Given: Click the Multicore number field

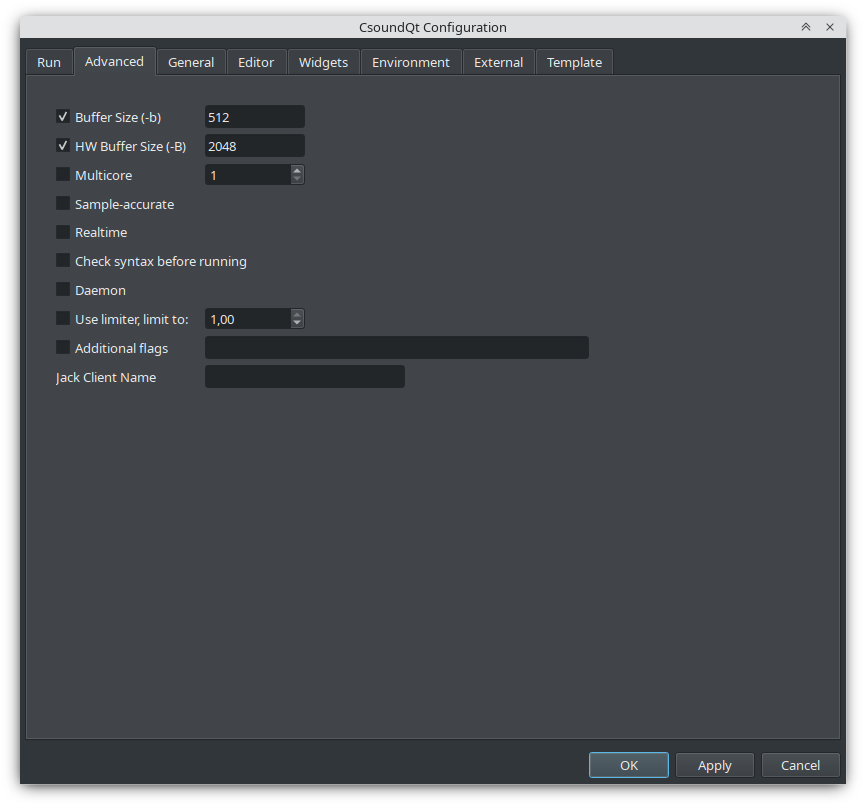Looking at the screenshot, I should (247, 175).
